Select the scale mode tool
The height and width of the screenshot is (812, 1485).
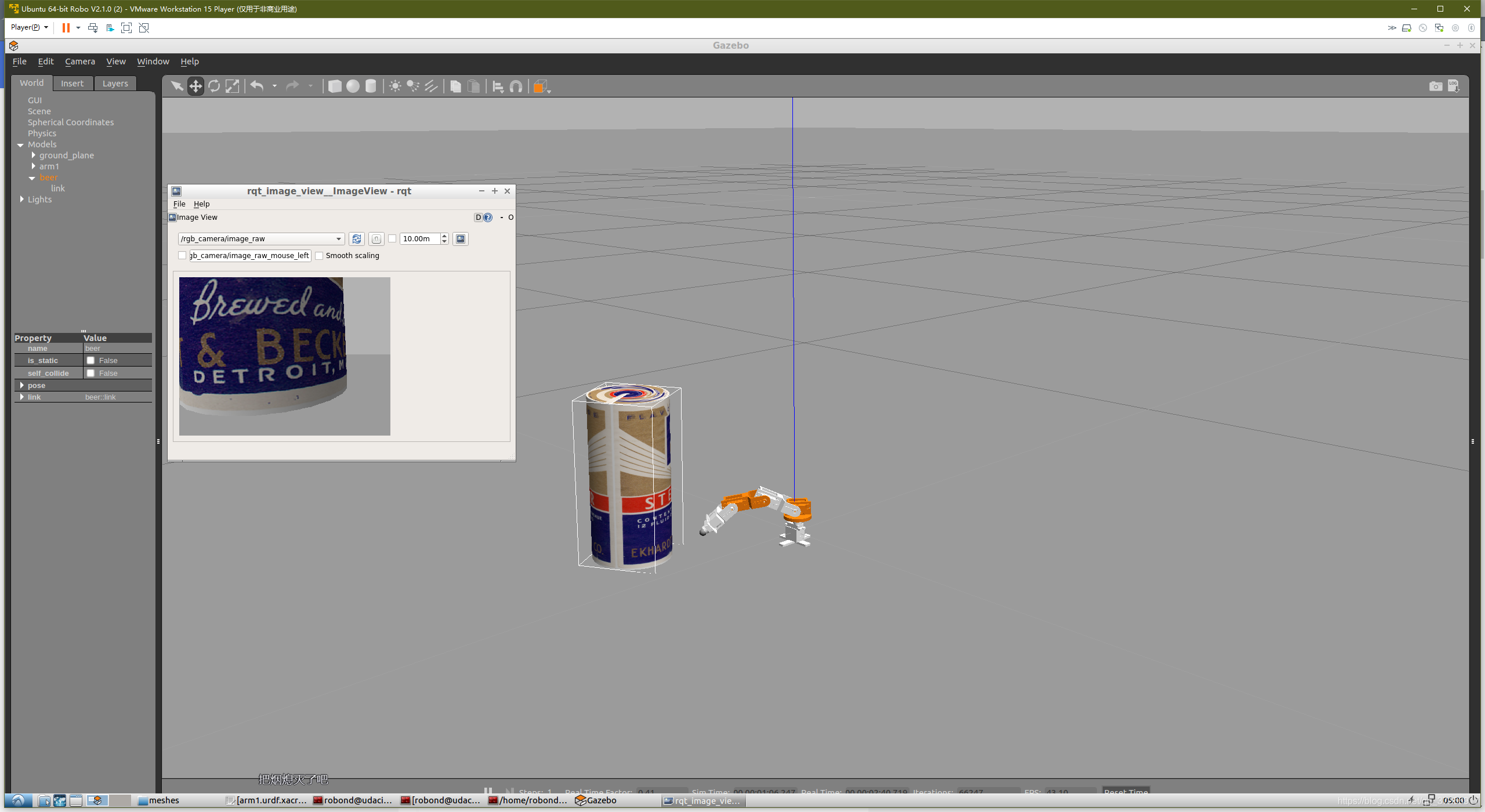[232, 86]
